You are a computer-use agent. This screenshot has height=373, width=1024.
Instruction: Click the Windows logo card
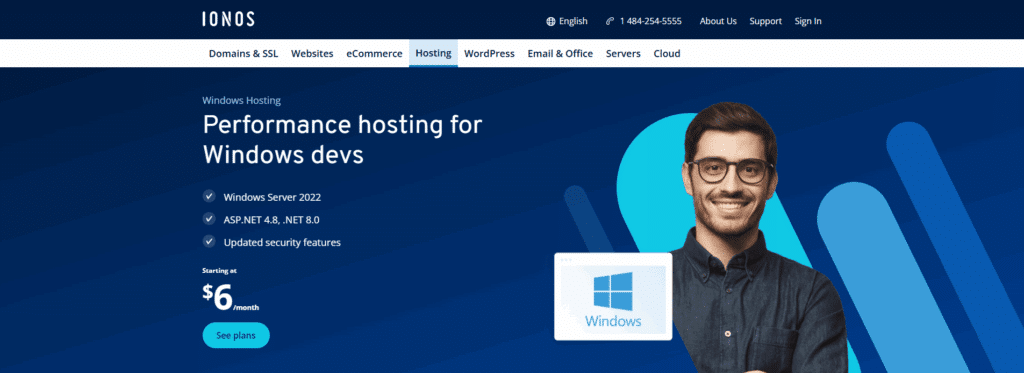point(613,297)
